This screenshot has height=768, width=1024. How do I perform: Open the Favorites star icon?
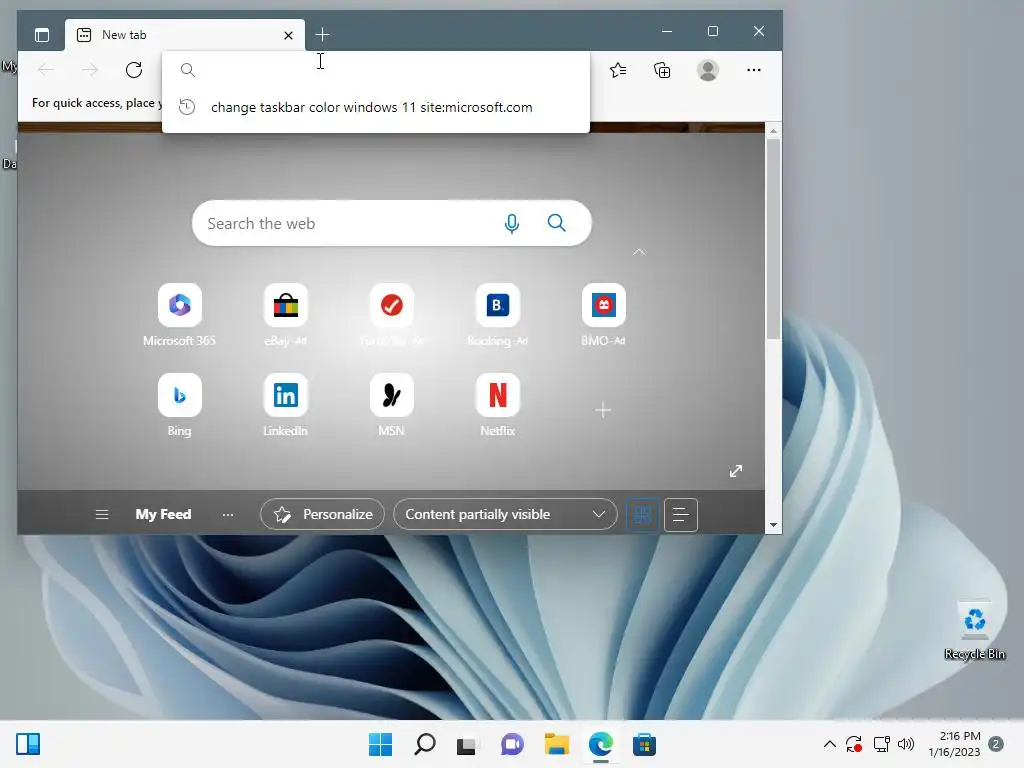[x=618, y=70]
